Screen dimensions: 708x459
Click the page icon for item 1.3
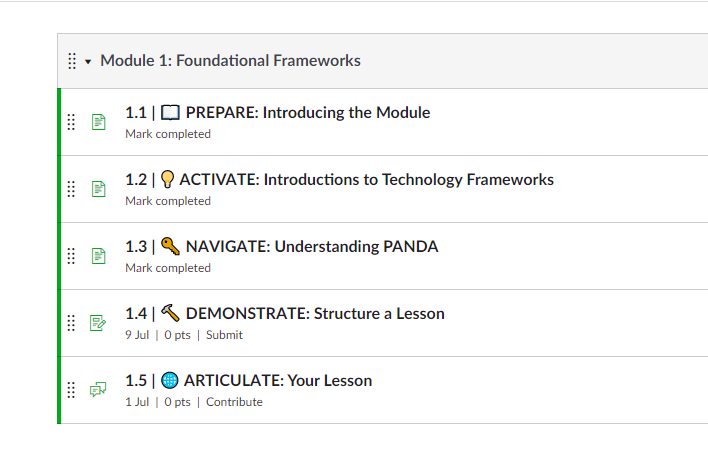(98, 256)
